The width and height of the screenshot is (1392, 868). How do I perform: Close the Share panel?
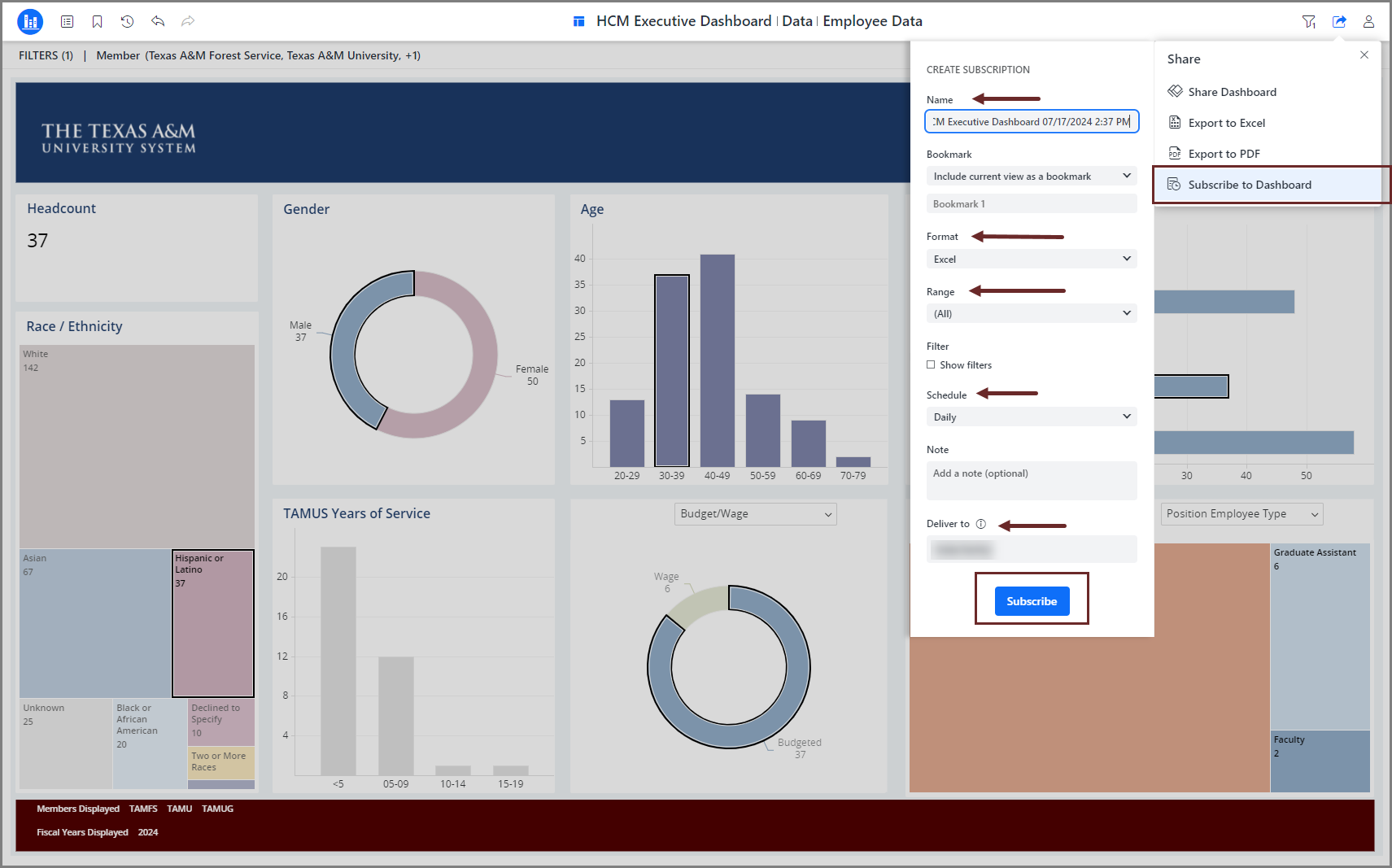[x=1364, y=55]
